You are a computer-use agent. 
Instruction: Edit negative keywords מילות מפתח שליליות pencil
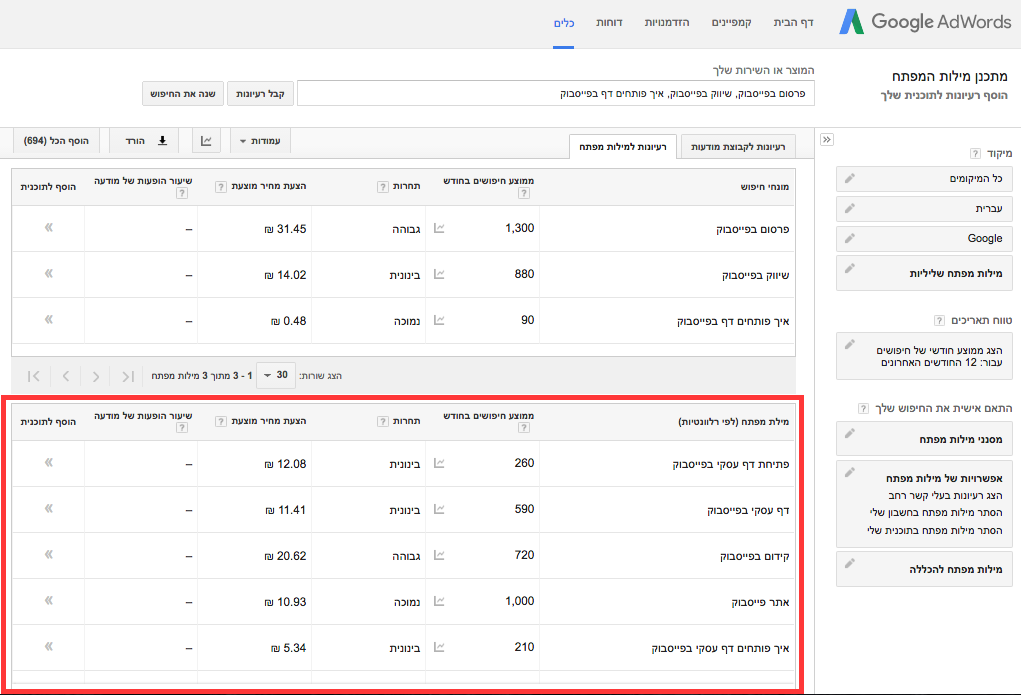click(850, 268)
